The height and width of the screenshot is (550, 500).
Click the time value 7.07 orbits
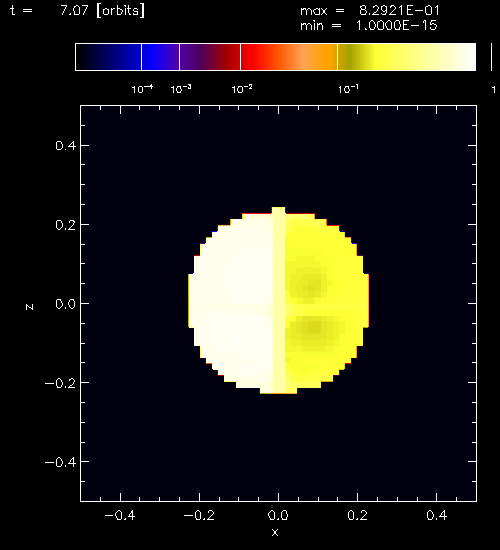tap(102, 11)
